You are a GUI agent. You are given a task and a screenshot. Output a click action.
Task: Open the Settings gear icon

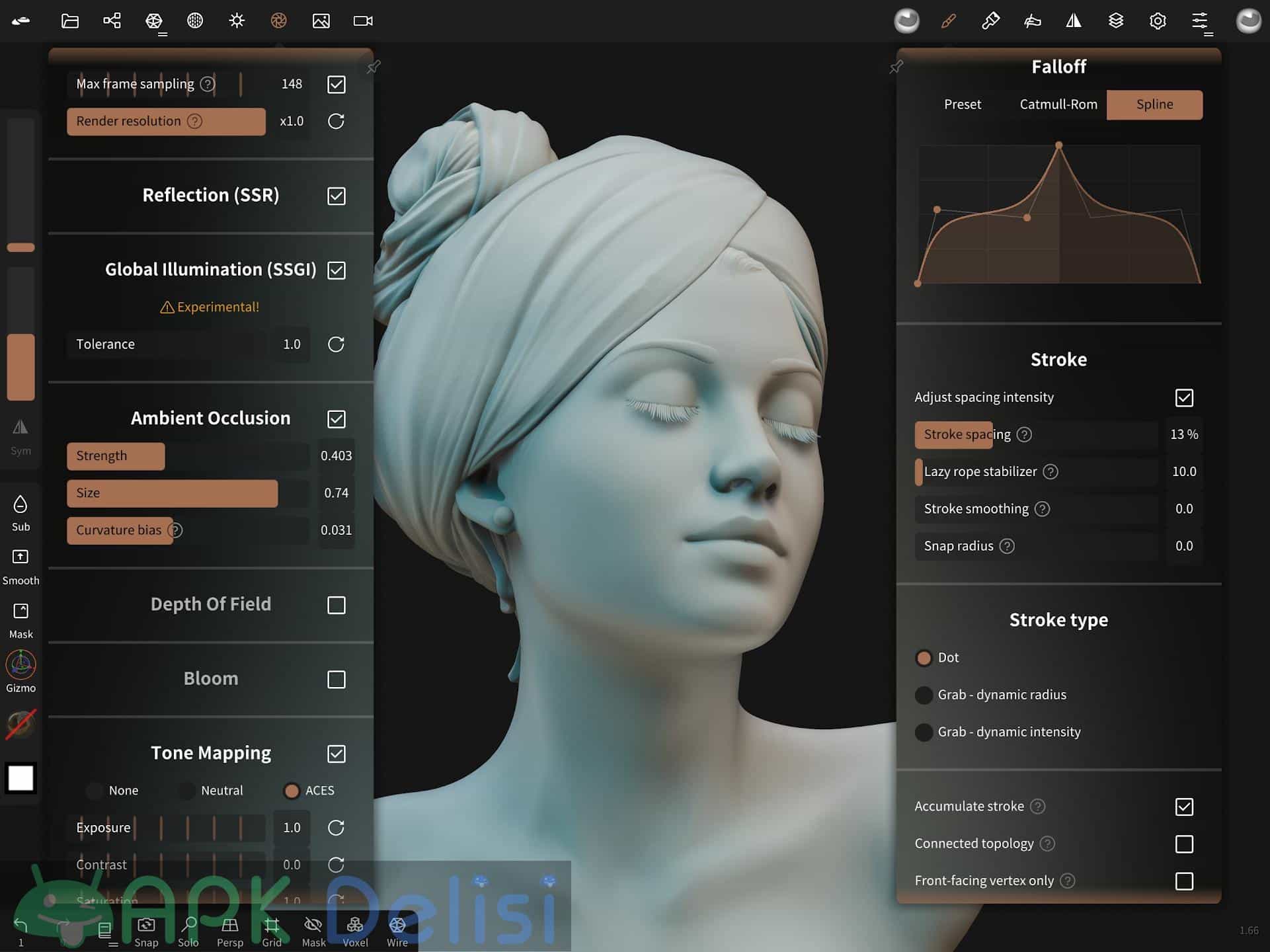point(1158,21)
